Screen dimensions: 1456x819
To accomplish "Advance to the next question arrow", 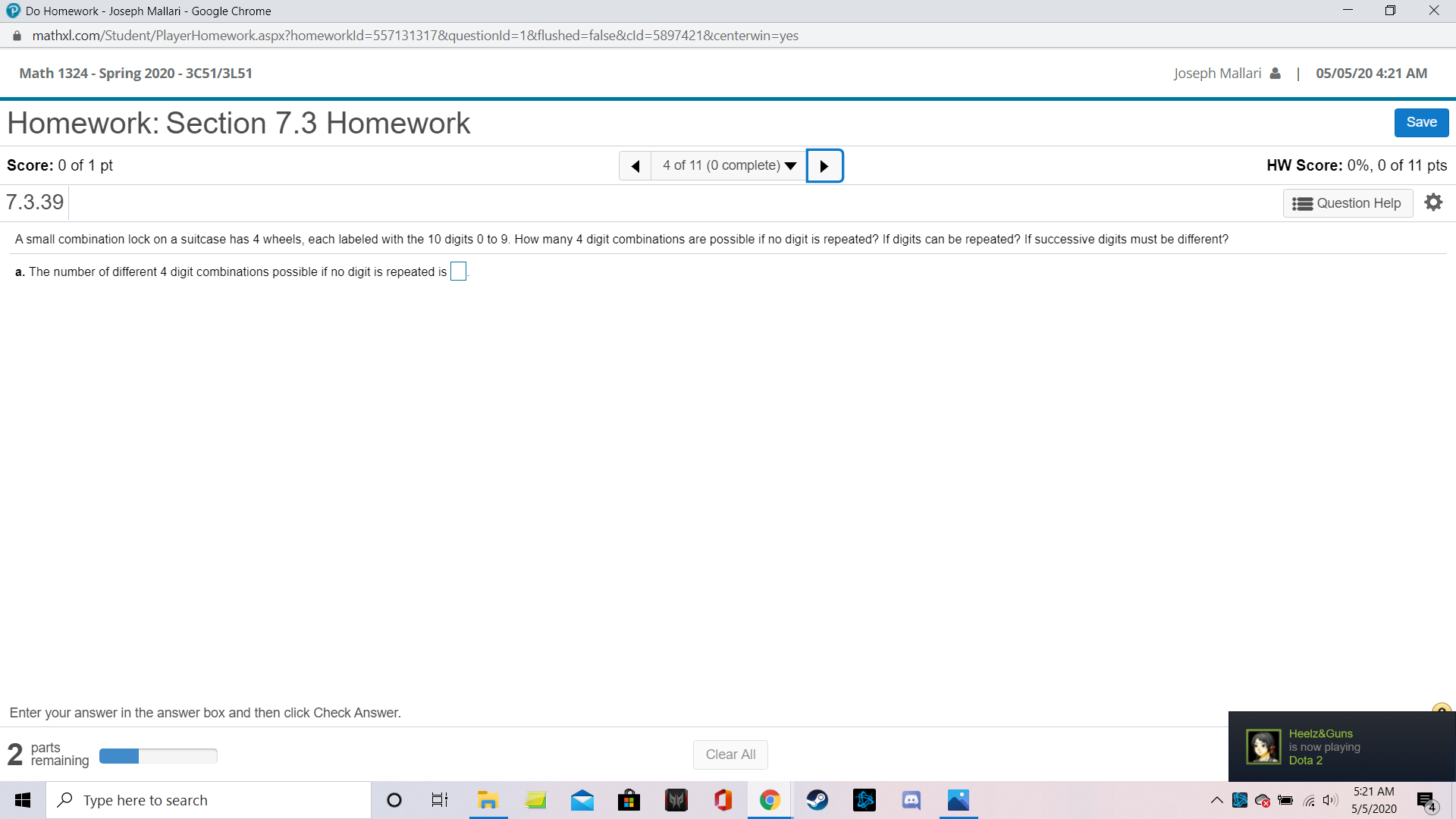I will [824, 165].
